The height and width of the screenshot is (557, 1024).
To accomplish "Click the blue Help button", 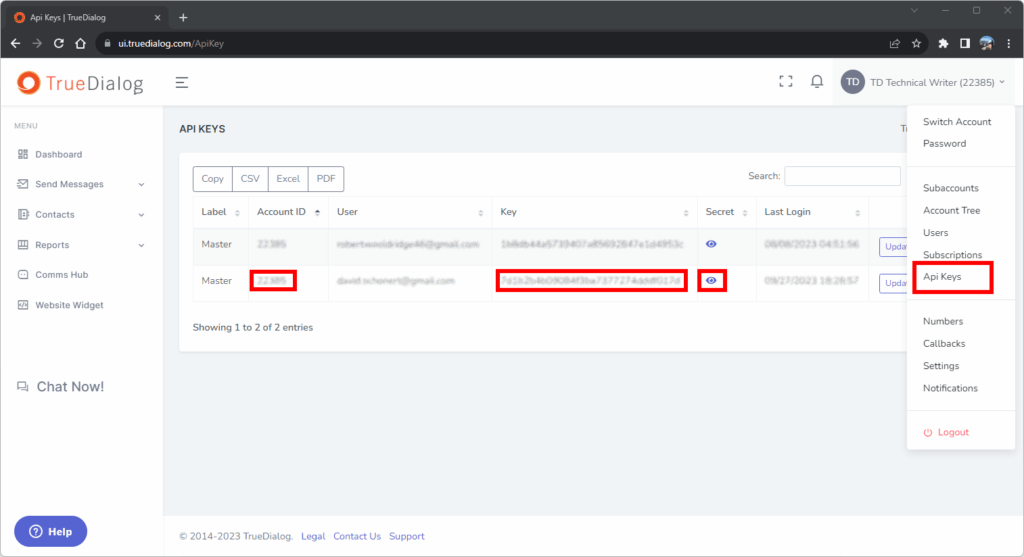I will click(51, 532).
